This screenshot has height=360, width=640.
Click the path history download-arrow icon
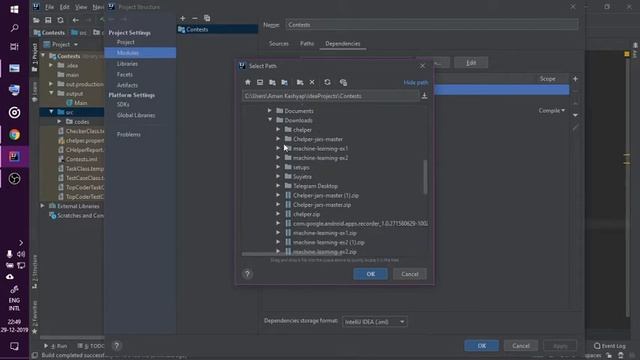[424, 96]
